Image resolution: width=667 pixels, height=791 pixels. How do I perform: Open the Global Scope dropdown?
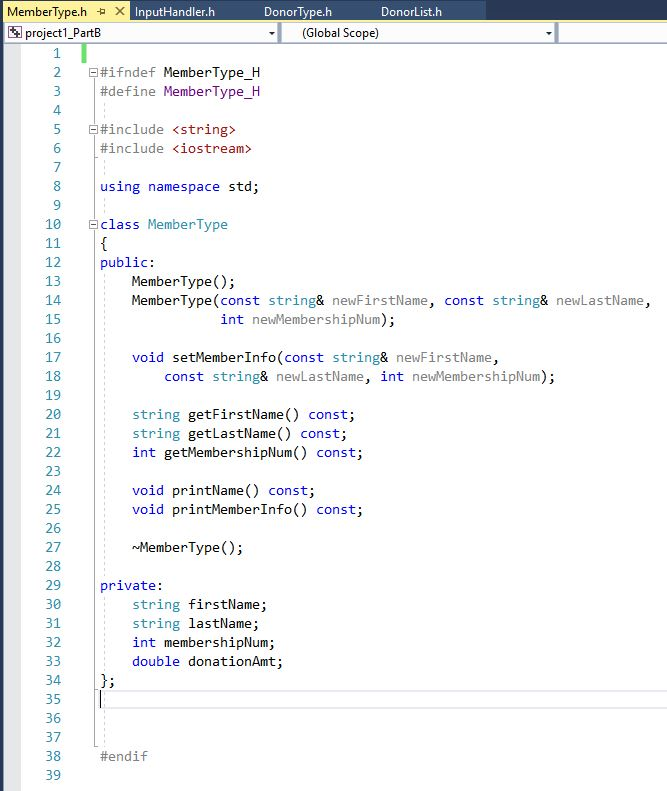point(548,33)
